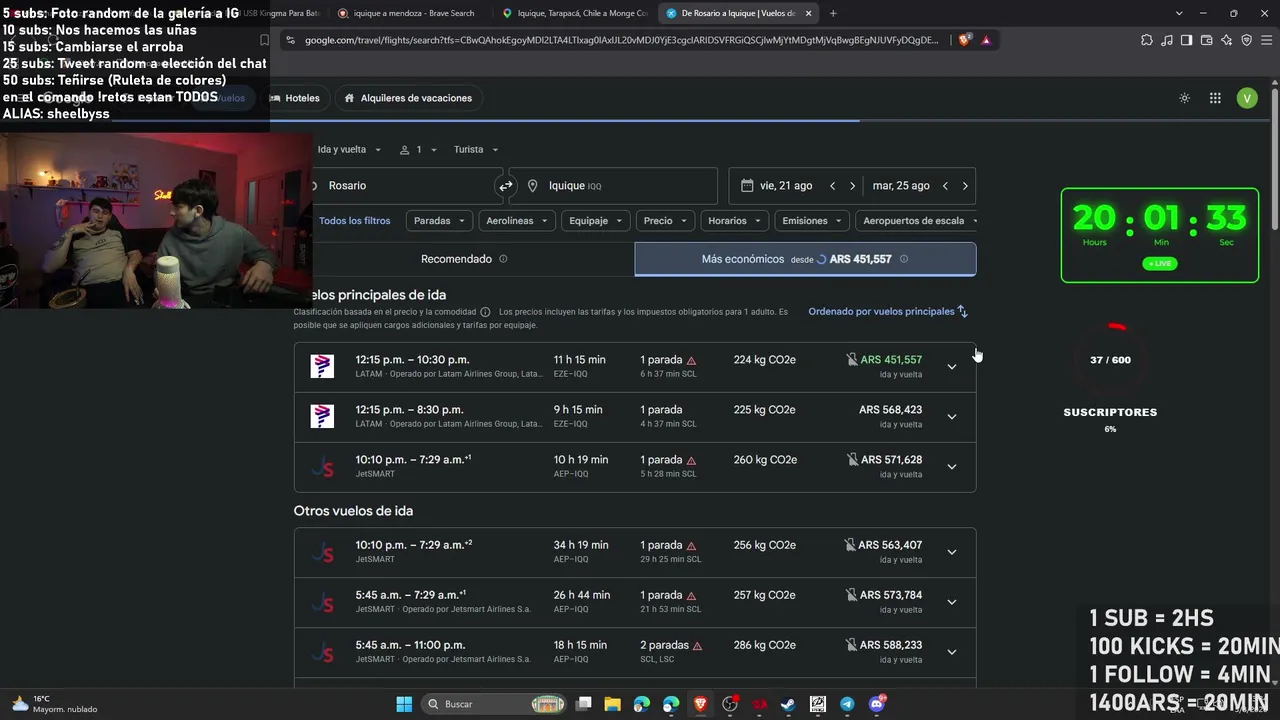The width and height of the screenshot is (1280, 720).
Task: Open Brave Rewards triangle icon
Action: coord(986,40)
